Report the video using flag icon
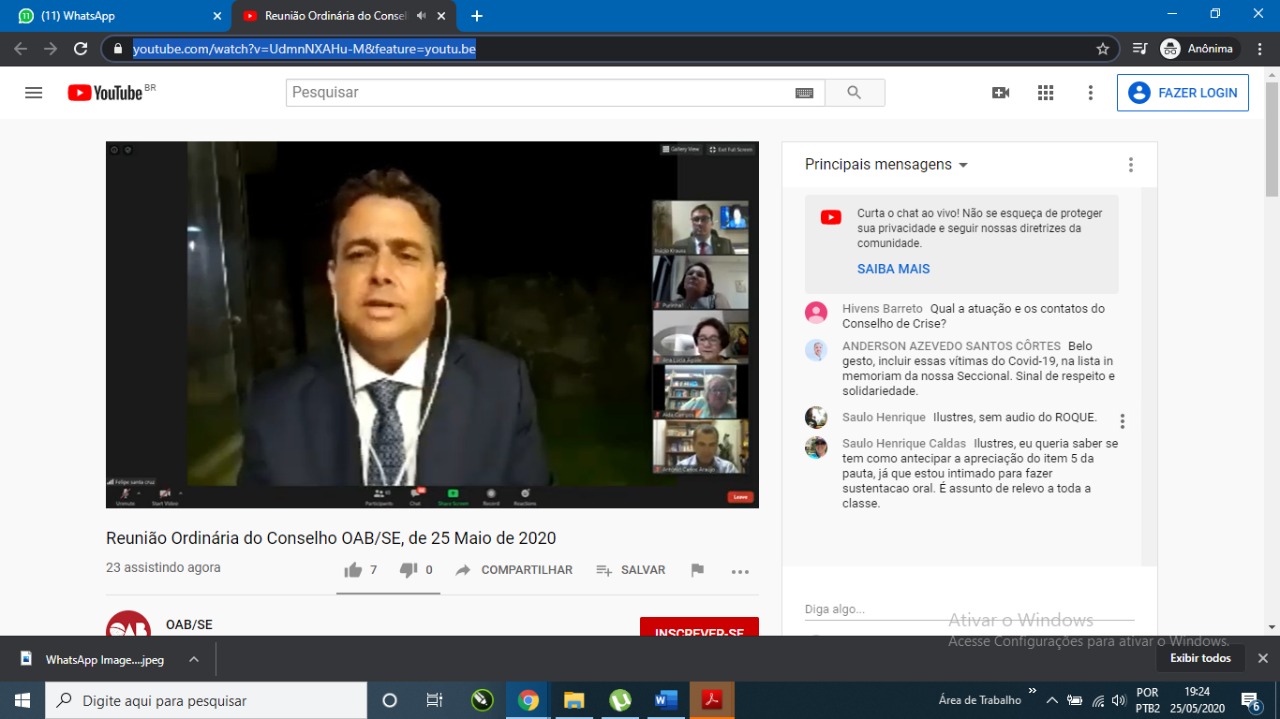1280x719 pixels. (x=697, y=570)
